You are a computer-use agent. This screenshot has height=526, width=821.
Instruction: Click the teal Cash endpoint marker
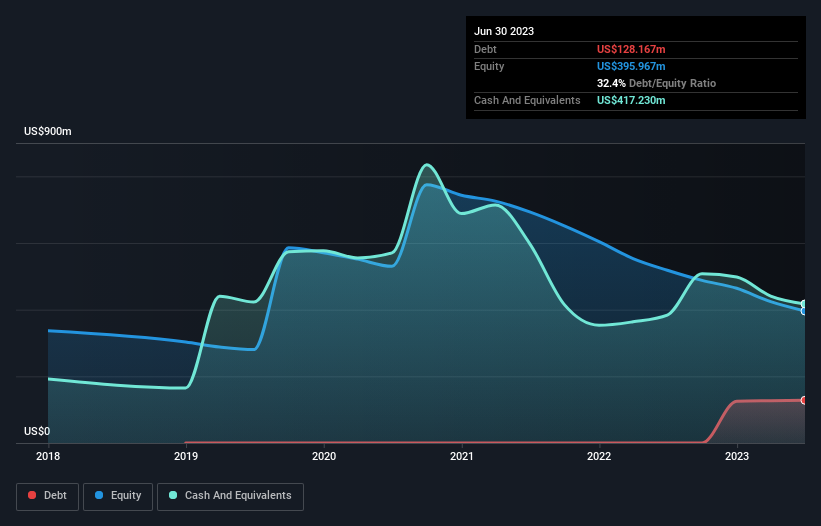(x=804, y=304)
